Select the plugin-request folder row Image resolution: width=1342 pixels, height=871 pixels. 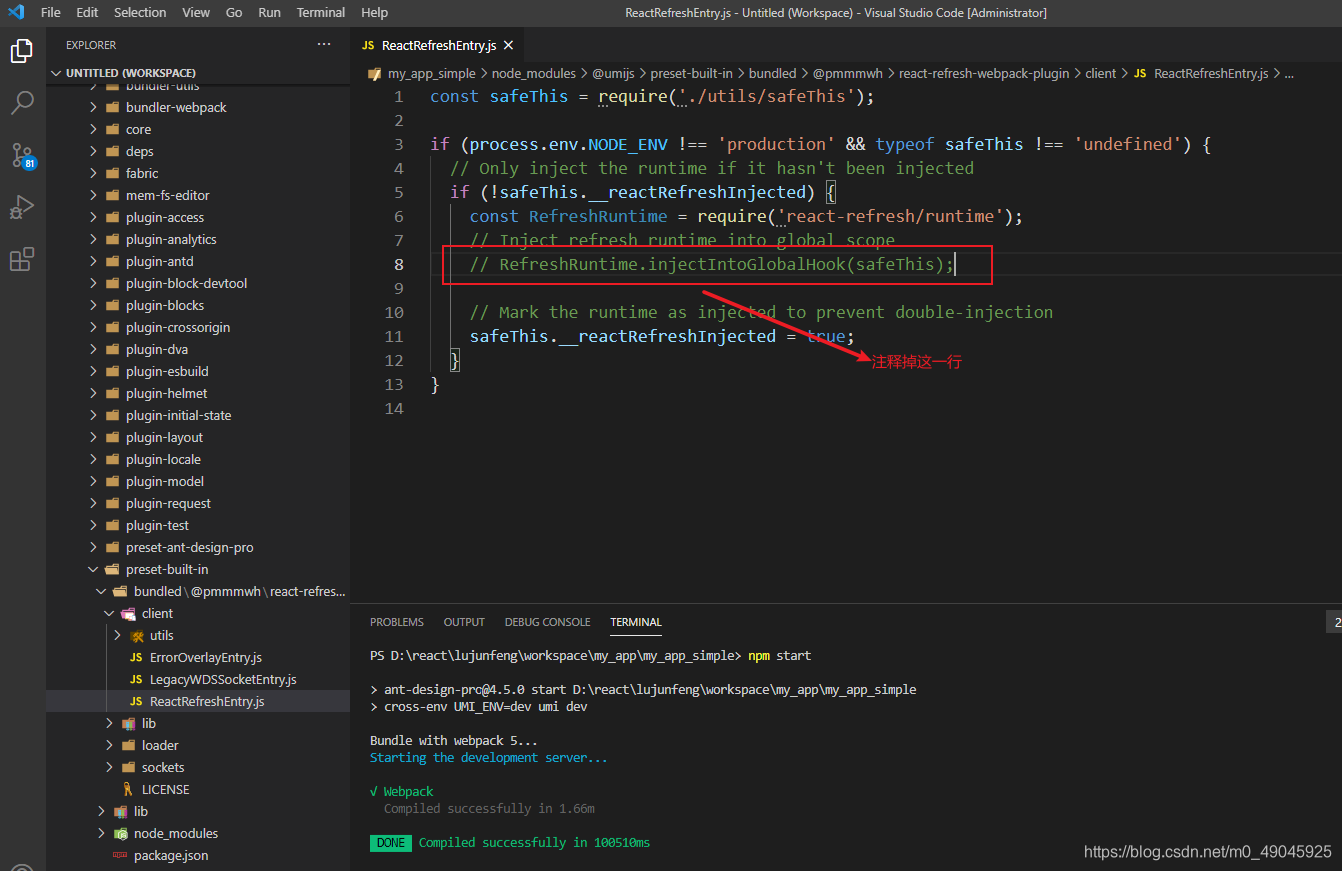coord(198,503)
